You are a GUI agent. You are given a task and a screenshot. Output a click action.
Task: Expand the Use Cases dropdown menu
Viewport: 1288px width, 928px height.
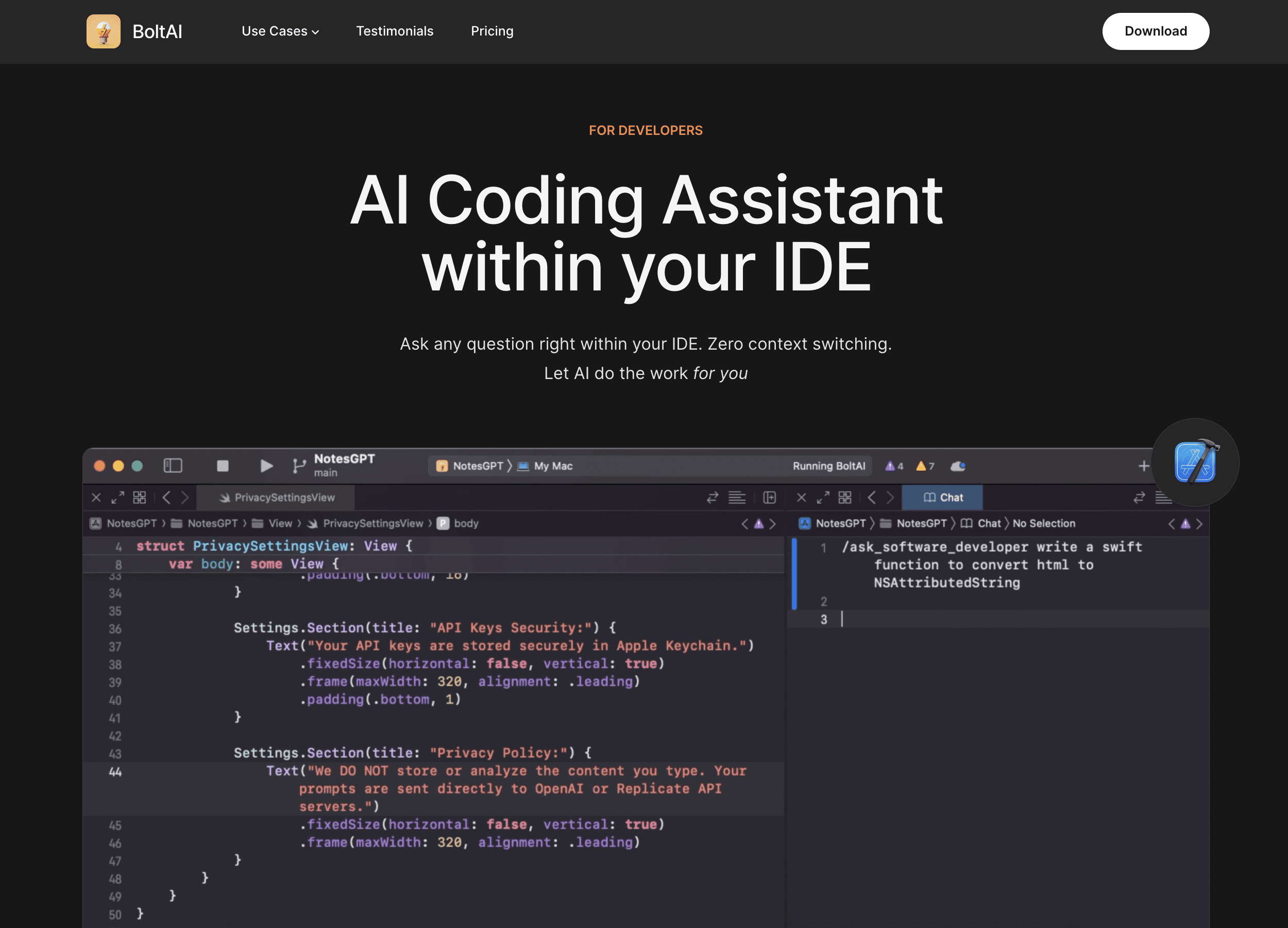click(280, 31)
